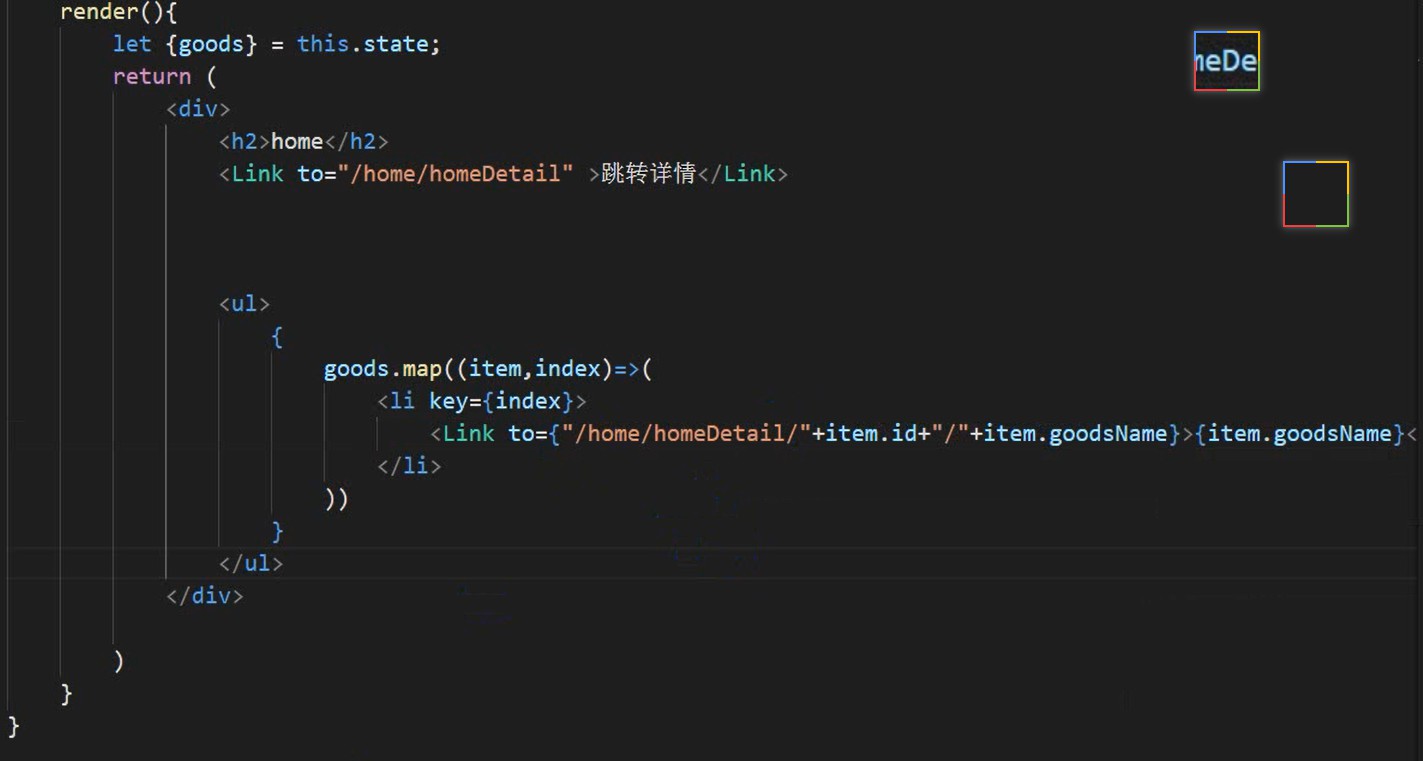Click the '))' closing the map call
The image size is (1423, 761).
point(337,498)
